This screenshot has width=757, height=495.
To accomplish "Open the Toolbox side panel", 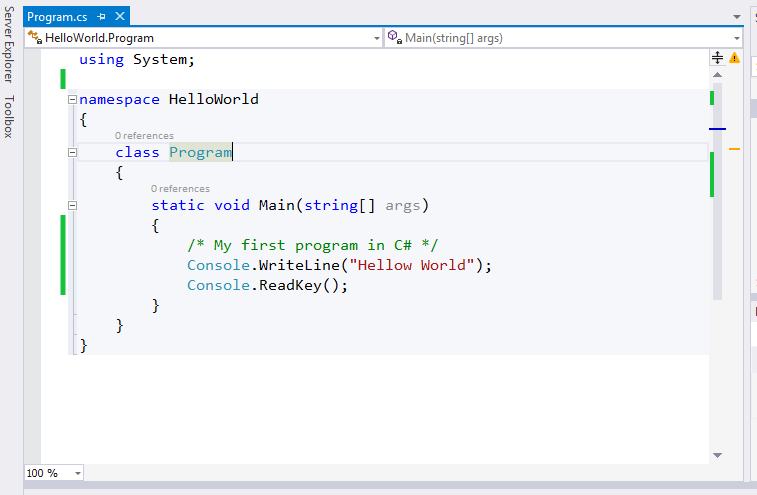I will click(x=9, y=116).
